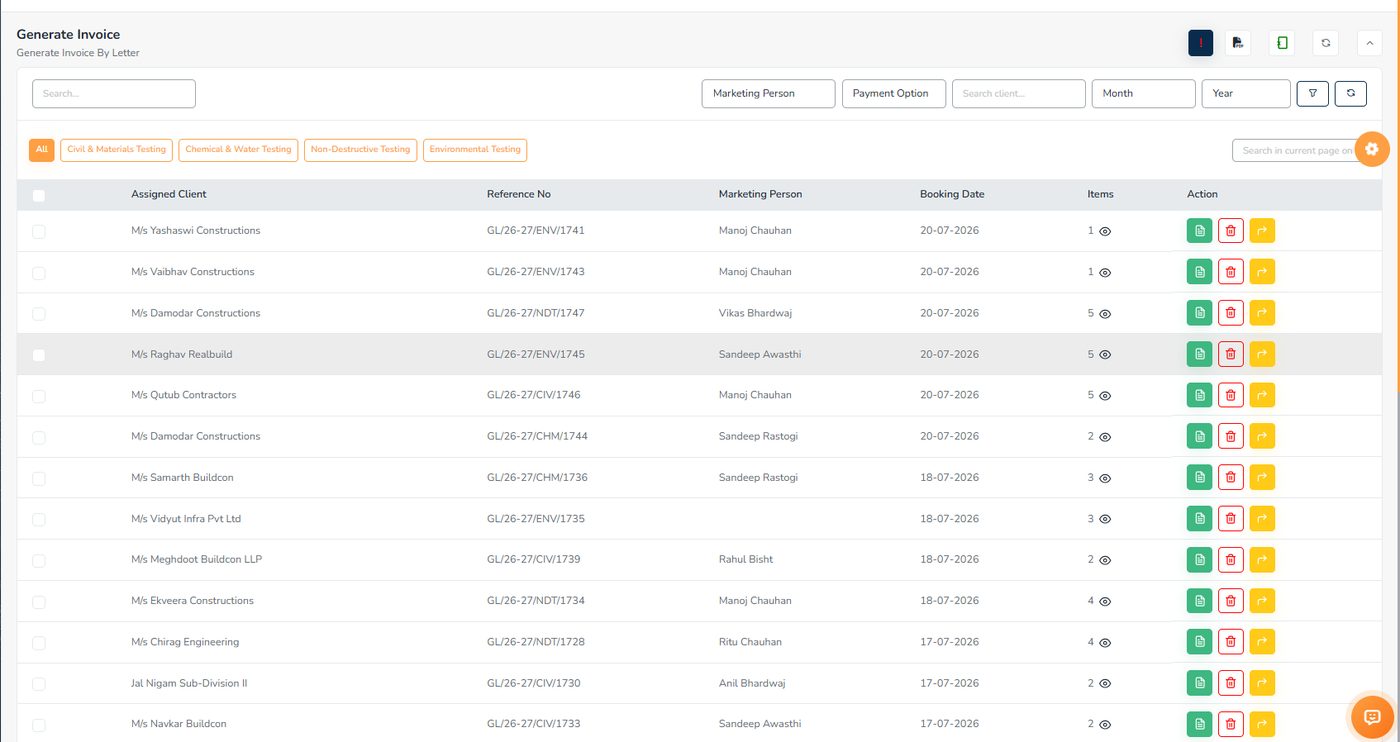
Task: Delete the M/s Vaibhav Constructions entry
Action: pyautogui.click(x=1231, y=272)
